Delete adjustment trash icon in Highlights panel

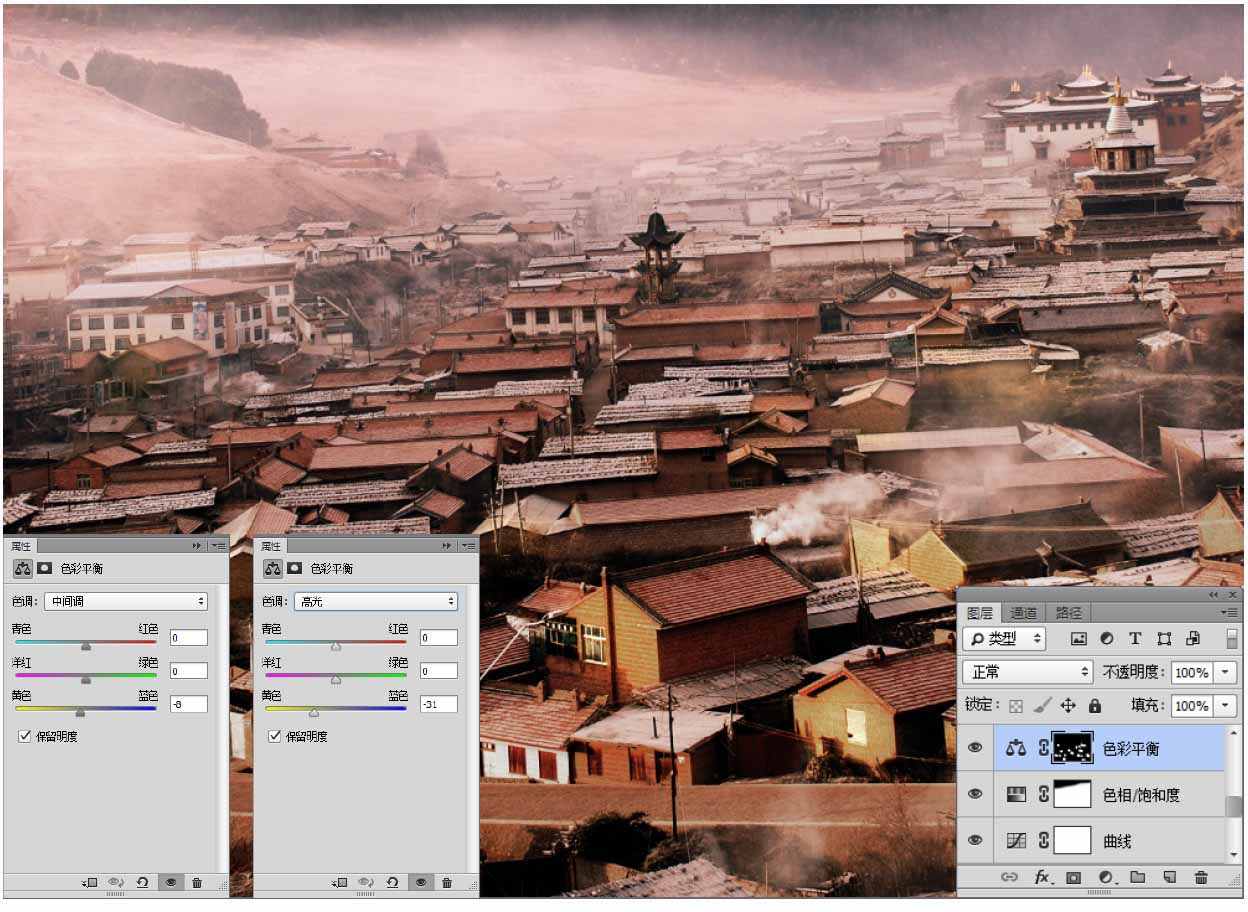click(x=447, y=883)
